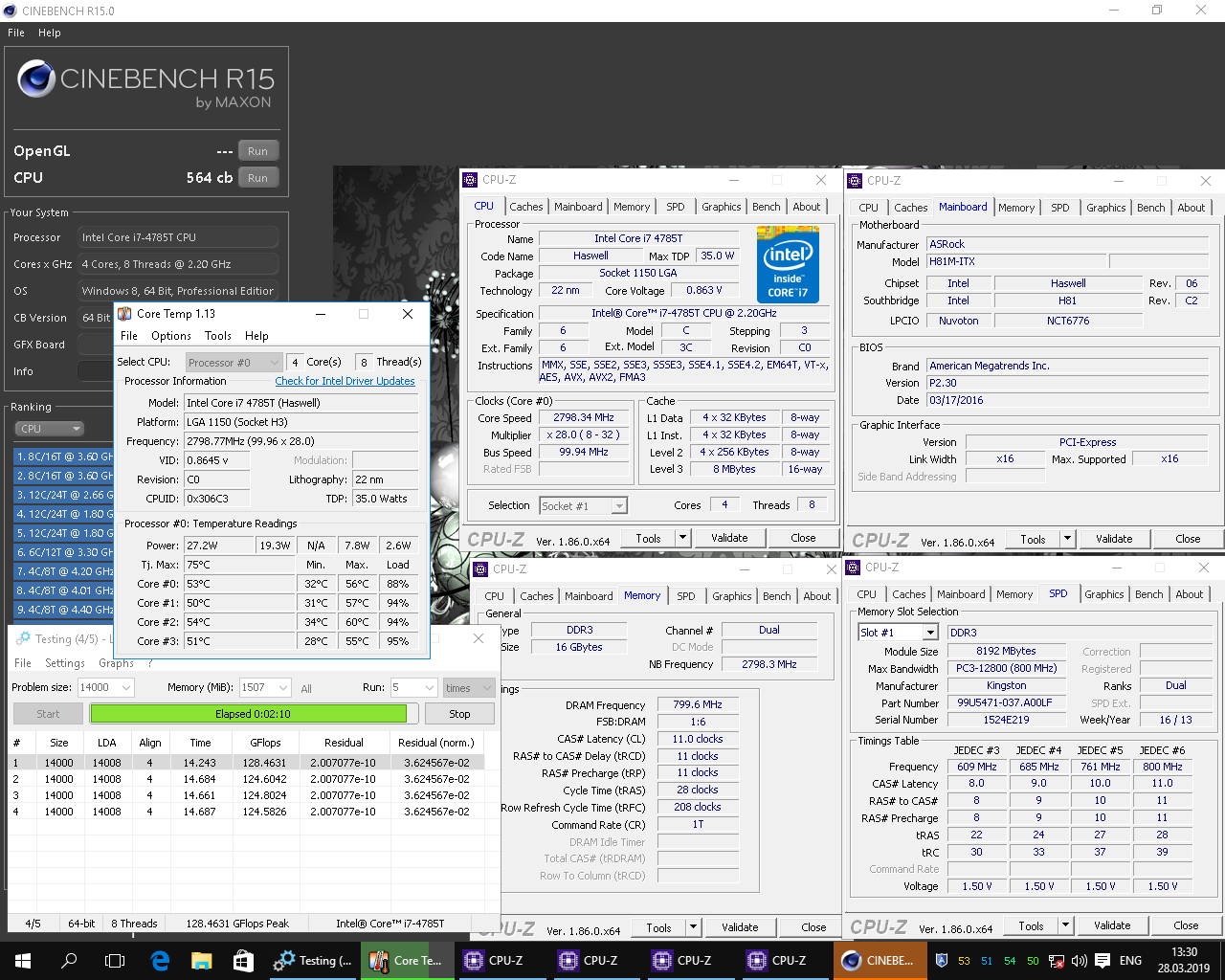Click Check for Intel Driver Updates link
The height and width of the screenshot is (980, 1225).
click(345, 381)
